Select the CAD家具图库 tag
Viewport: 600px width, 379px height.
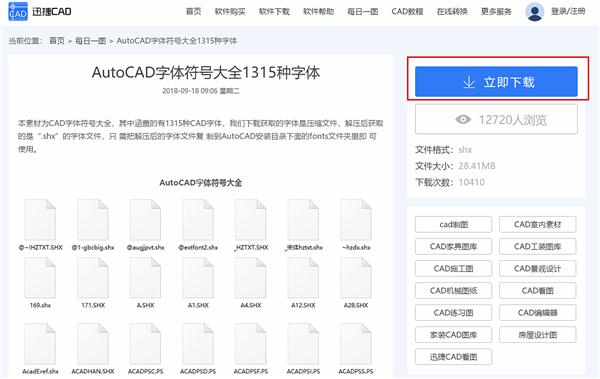[x=453, y=247]
